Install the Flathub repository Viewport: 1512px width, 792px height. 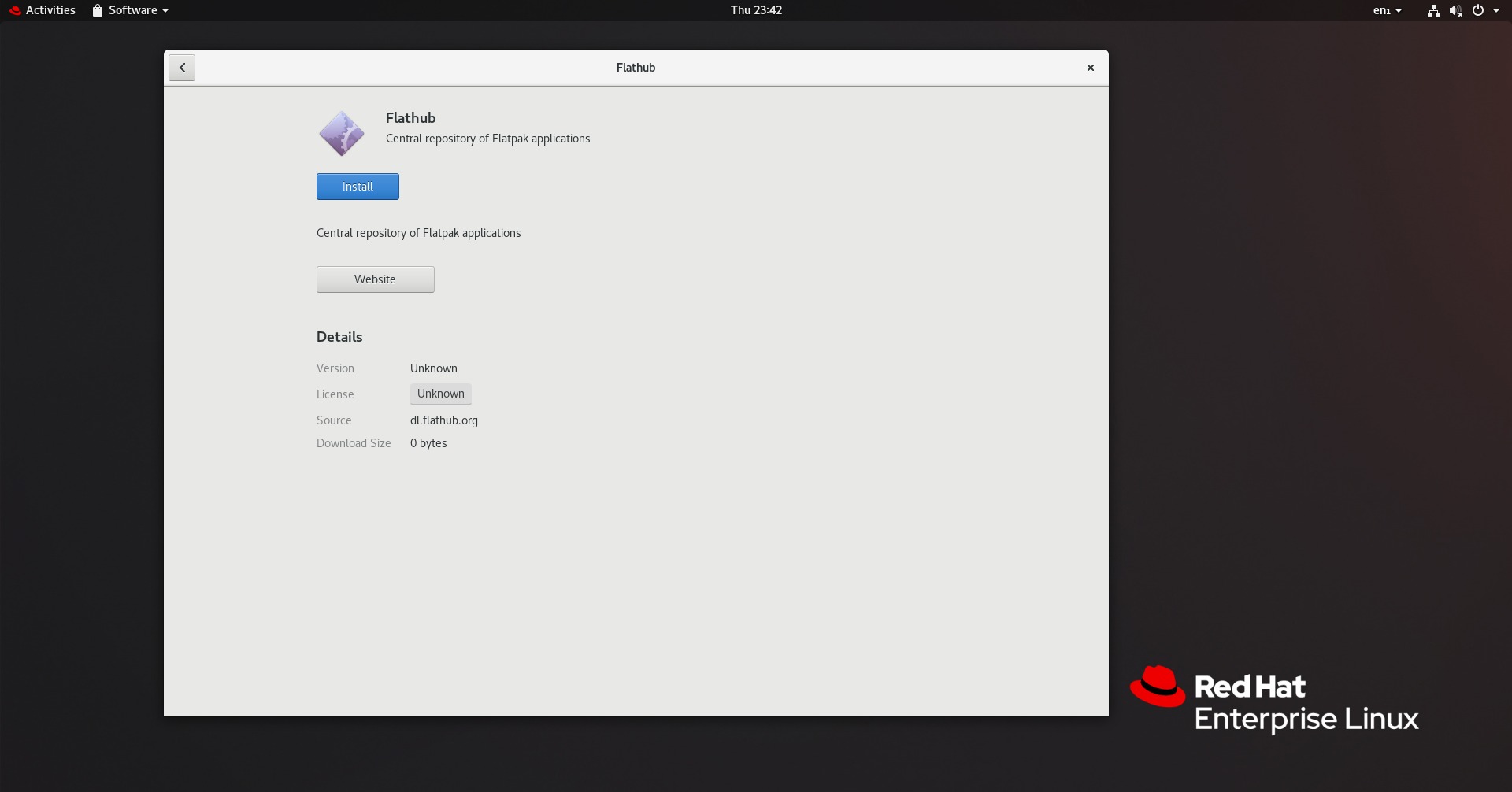[x=357, y=186]
